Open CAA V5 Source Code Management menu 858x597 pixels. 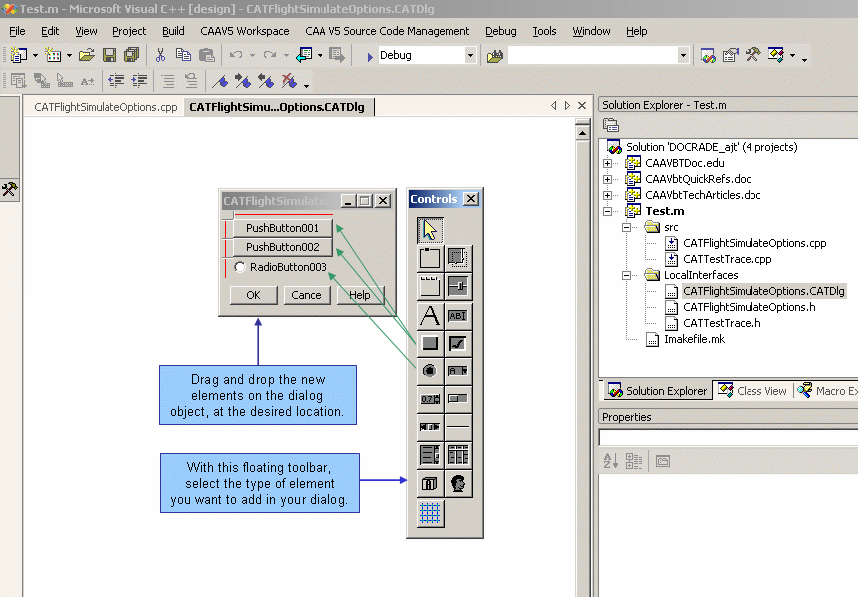387,31
